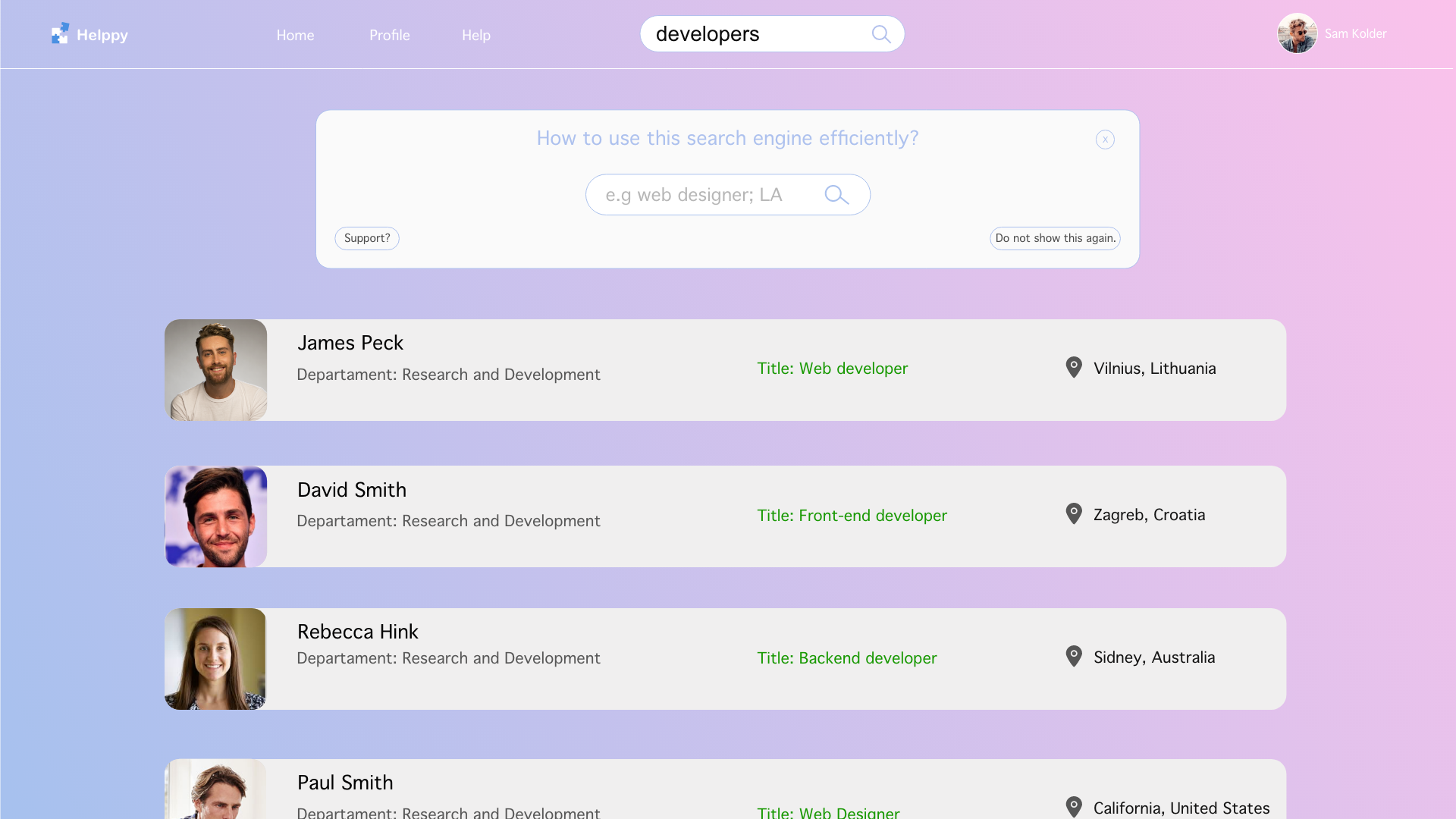Select Rebecca Hink's name in results
Viewport: 1456px width, 819px height.
tap(357, 632)
